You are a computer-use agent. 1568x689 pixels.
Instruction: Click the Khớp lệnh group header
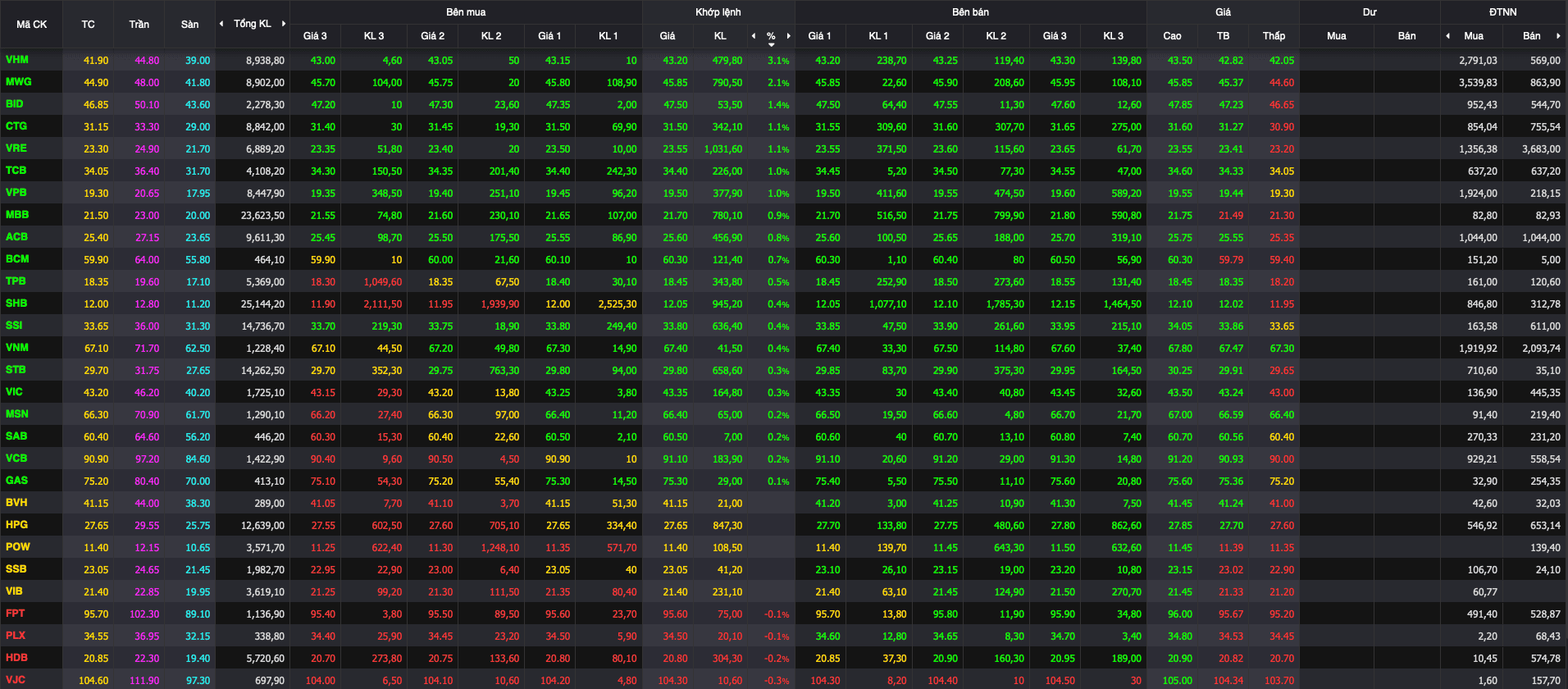point(718,12)
